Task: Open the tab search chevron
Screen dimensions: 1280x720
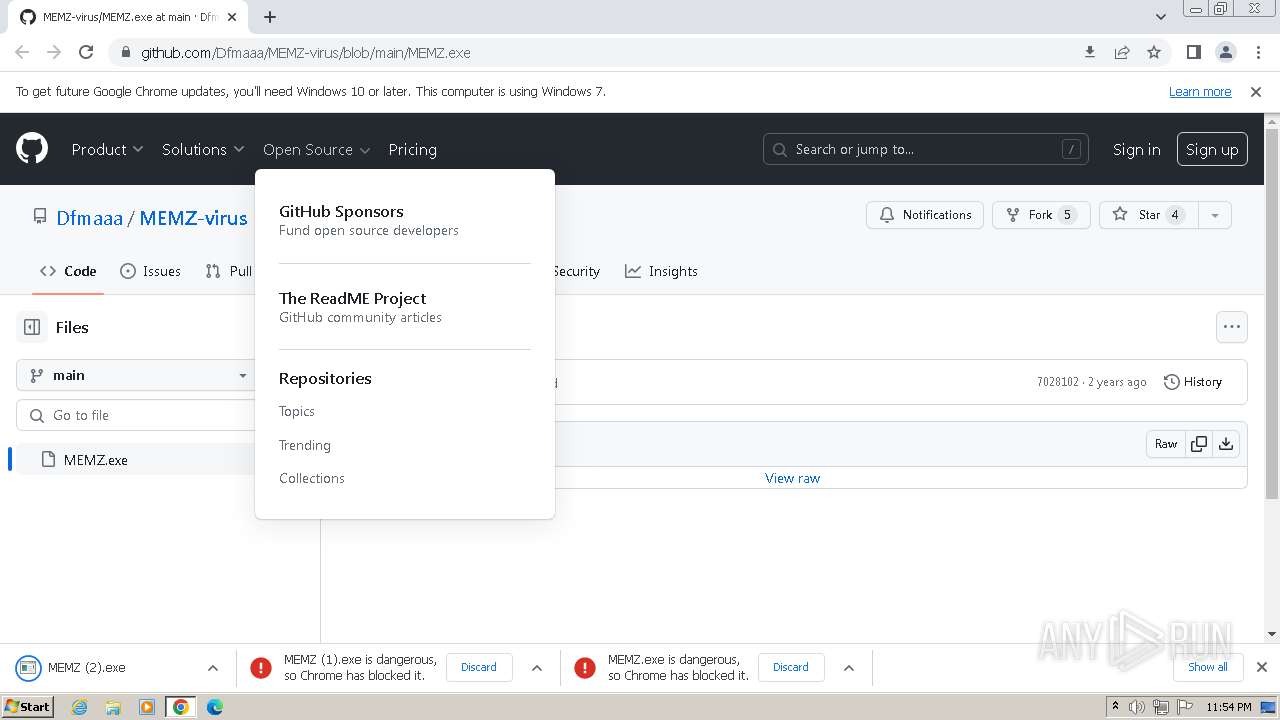Action: [x=1160, y=17]
